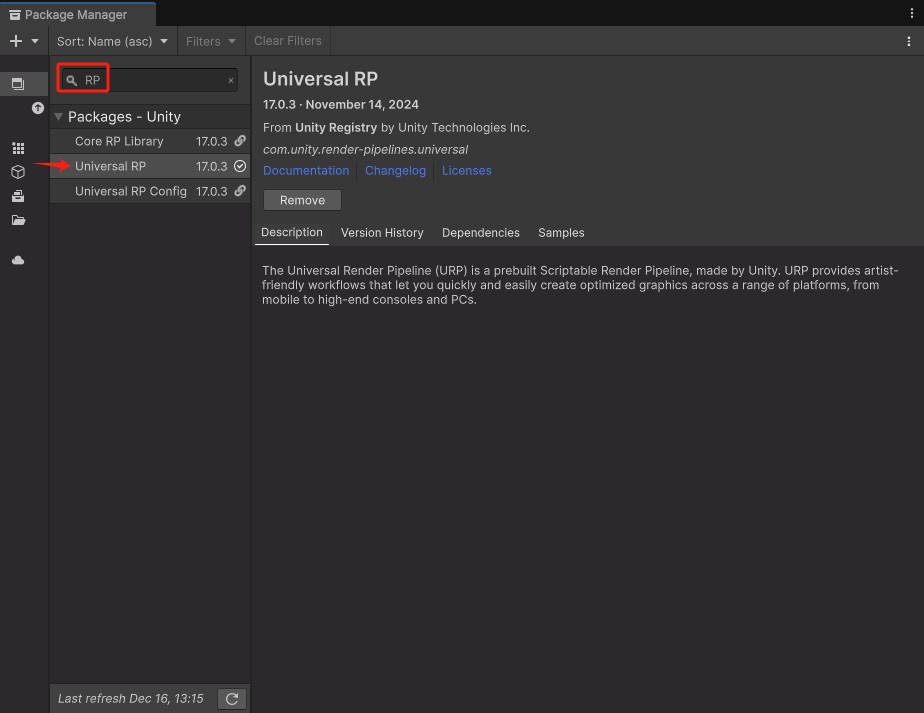Open the Sort: Name (asc) dropdown

click(x=112, y=41)
